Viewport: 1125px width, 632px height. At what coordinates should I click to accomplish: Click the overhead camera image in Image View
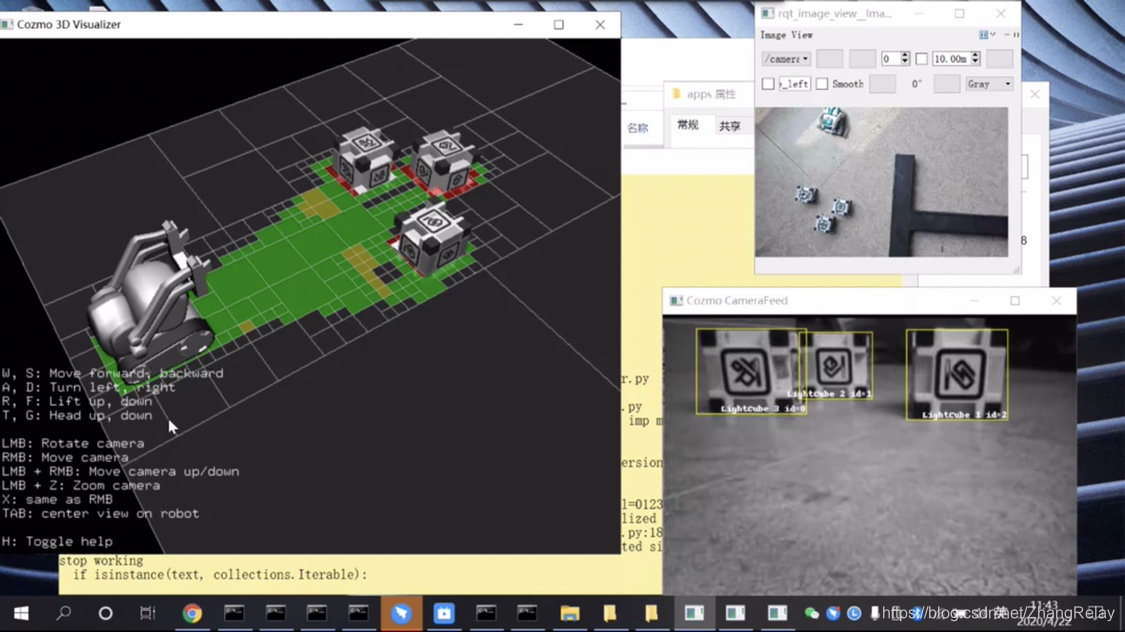(881, 182)
